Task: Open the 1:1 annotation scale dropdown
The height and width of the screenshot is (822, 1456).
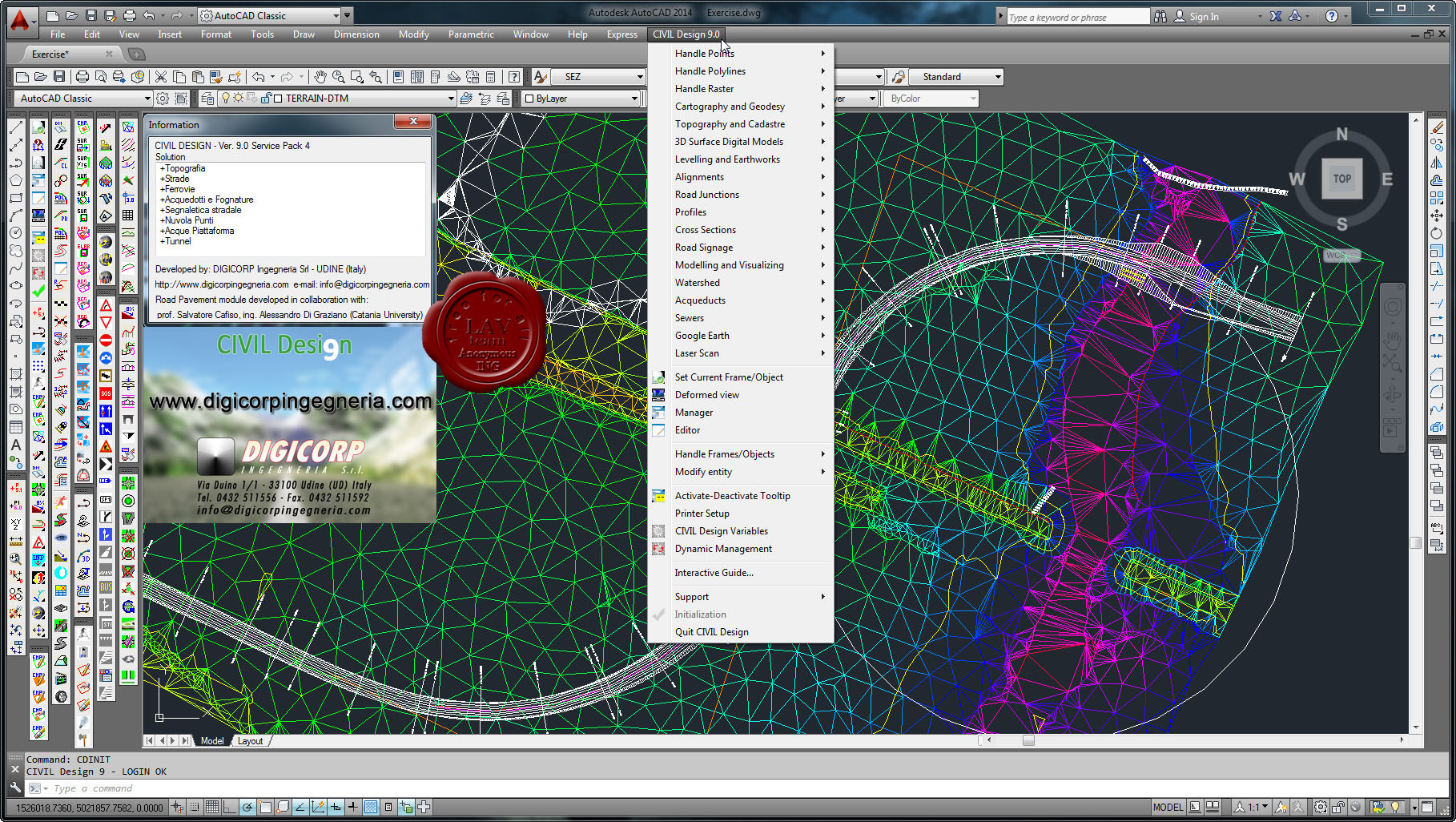Action: (1250, 808)
